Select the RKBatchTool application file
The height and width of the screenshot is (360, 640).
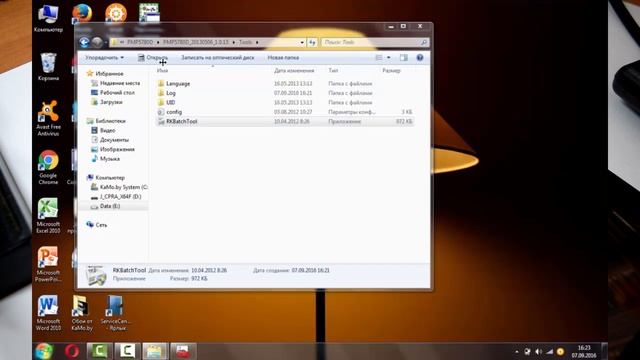point(284,121)
